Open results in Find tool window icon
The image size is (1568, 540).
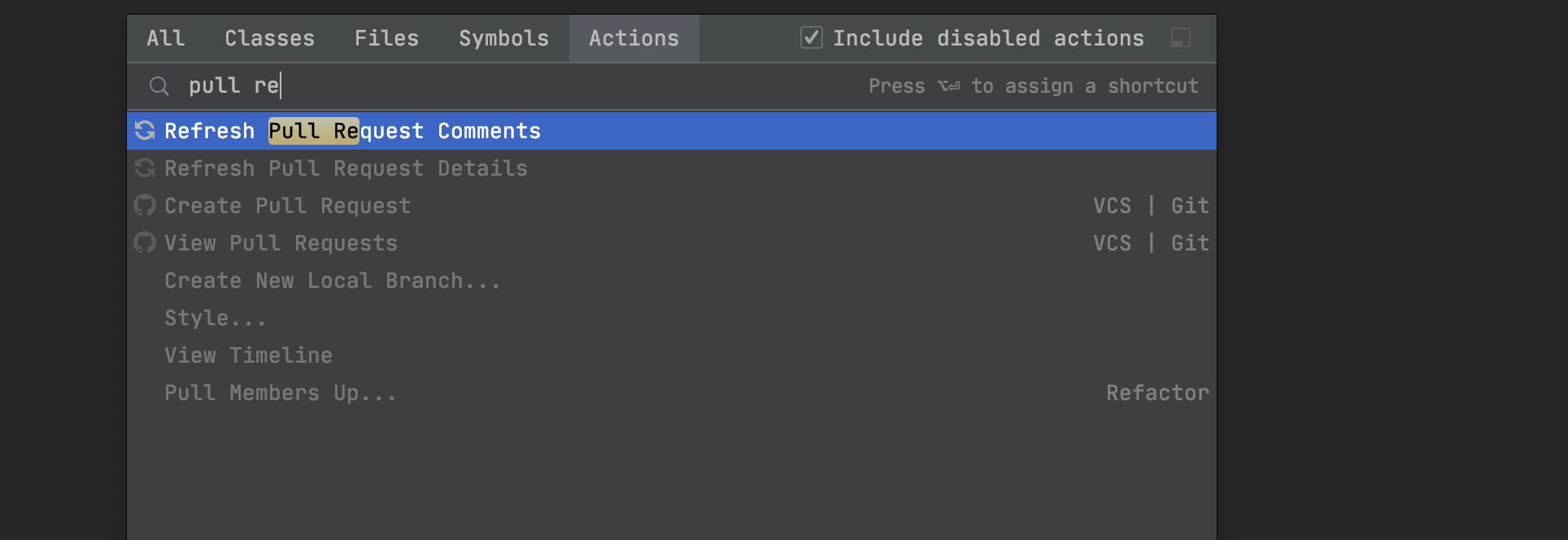pyautogui.click(x=1181, y=37)
